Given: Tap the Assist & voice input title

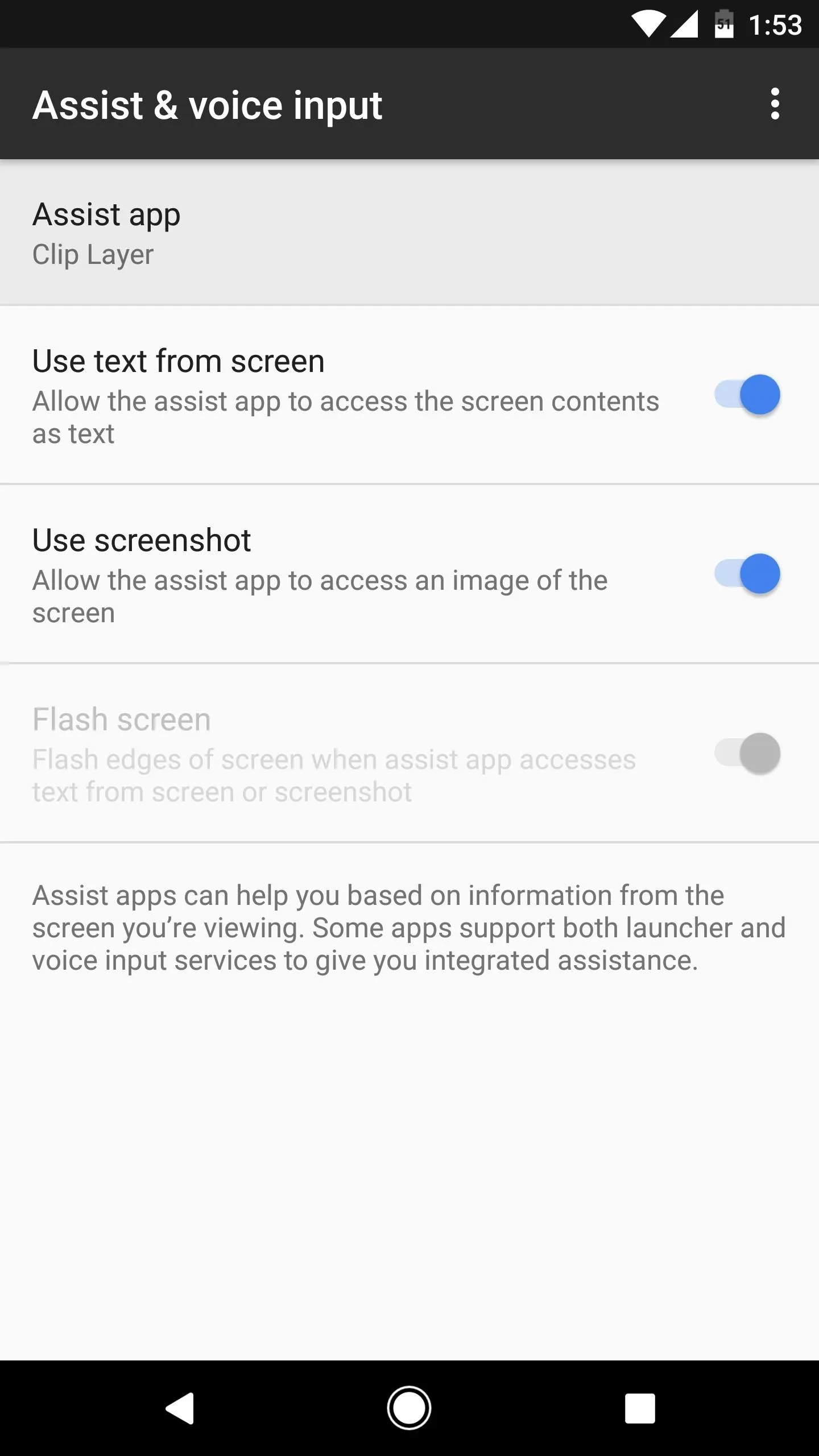Looking at the screenshot, I should click(x=207, y=106).
